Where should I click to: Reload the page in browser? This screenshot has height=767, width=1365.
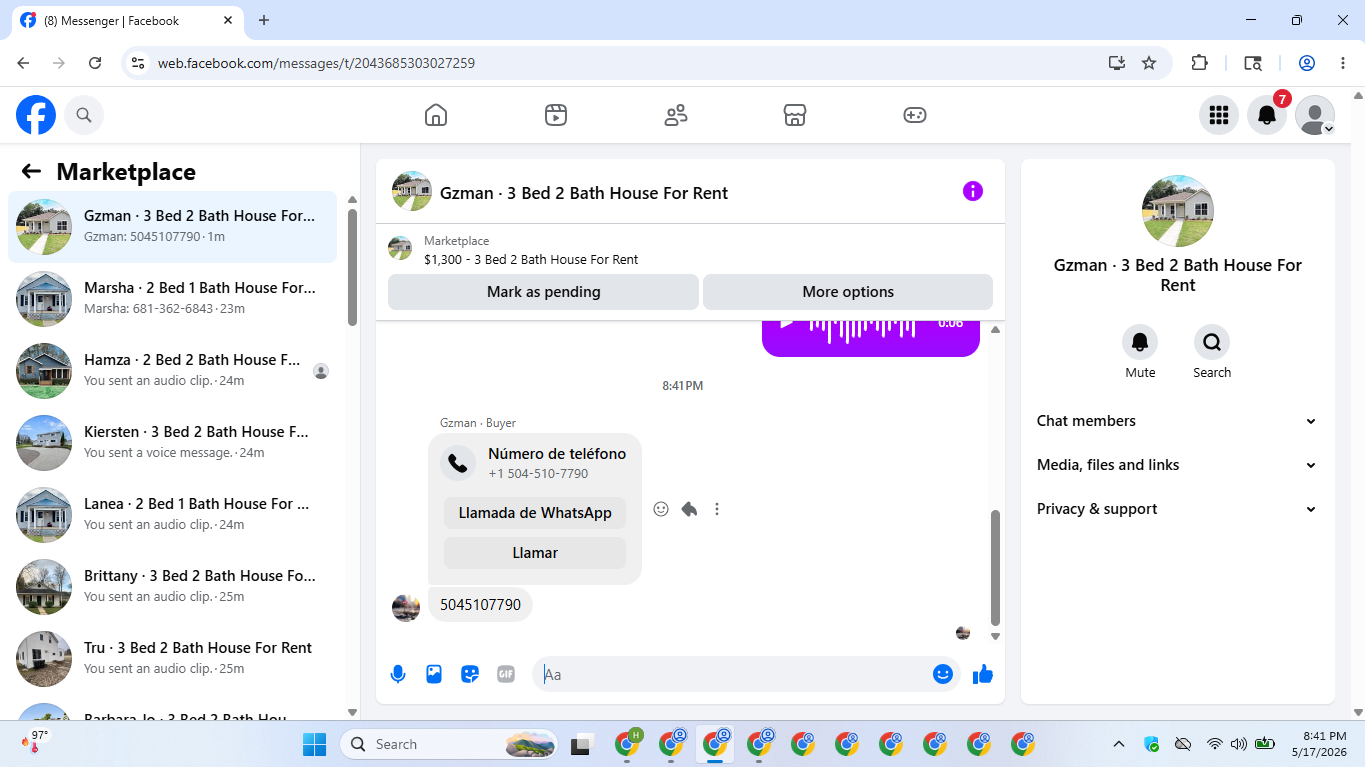95,63
